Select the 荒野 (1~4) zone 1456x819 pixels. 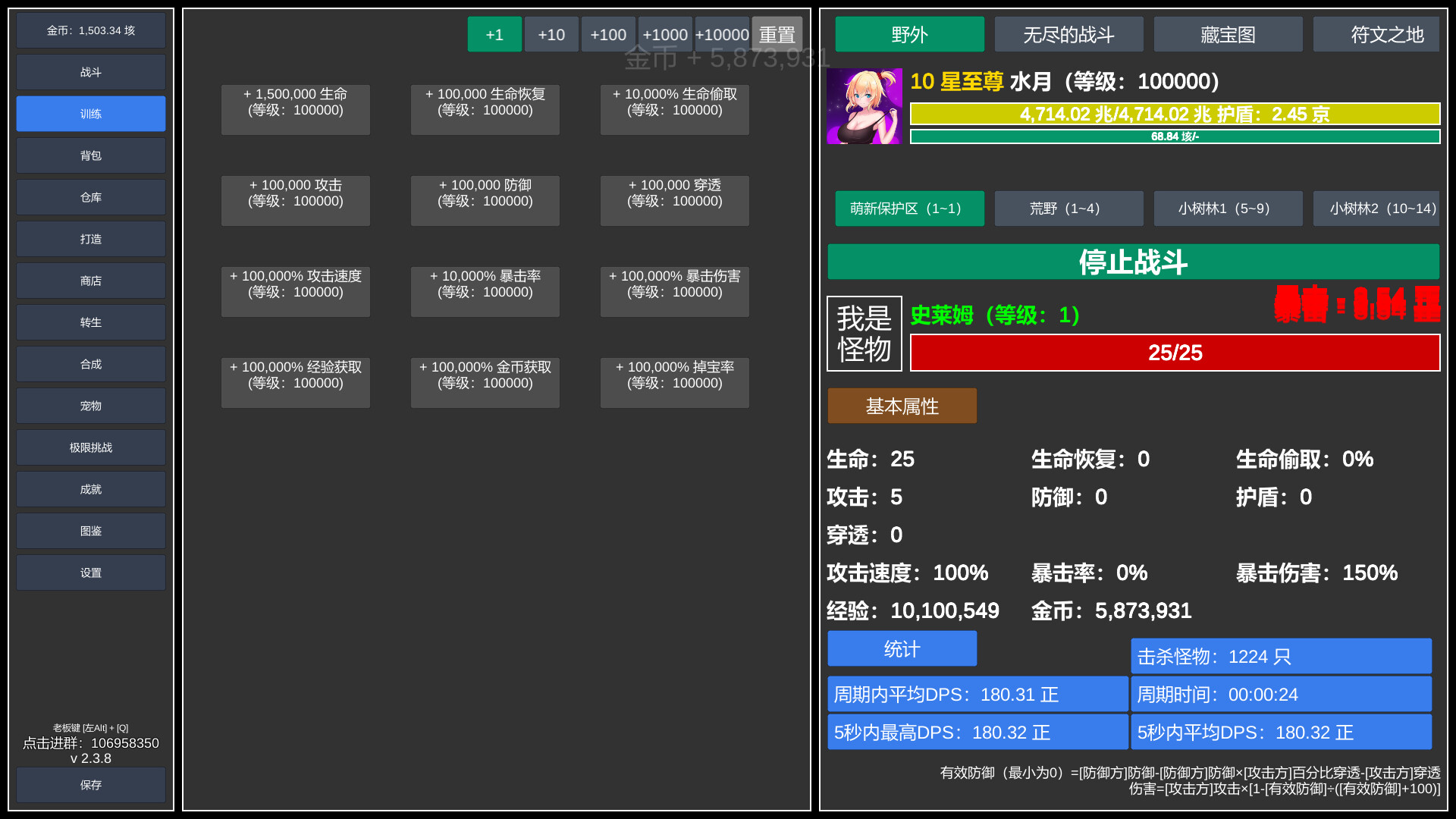(1068, 208)
